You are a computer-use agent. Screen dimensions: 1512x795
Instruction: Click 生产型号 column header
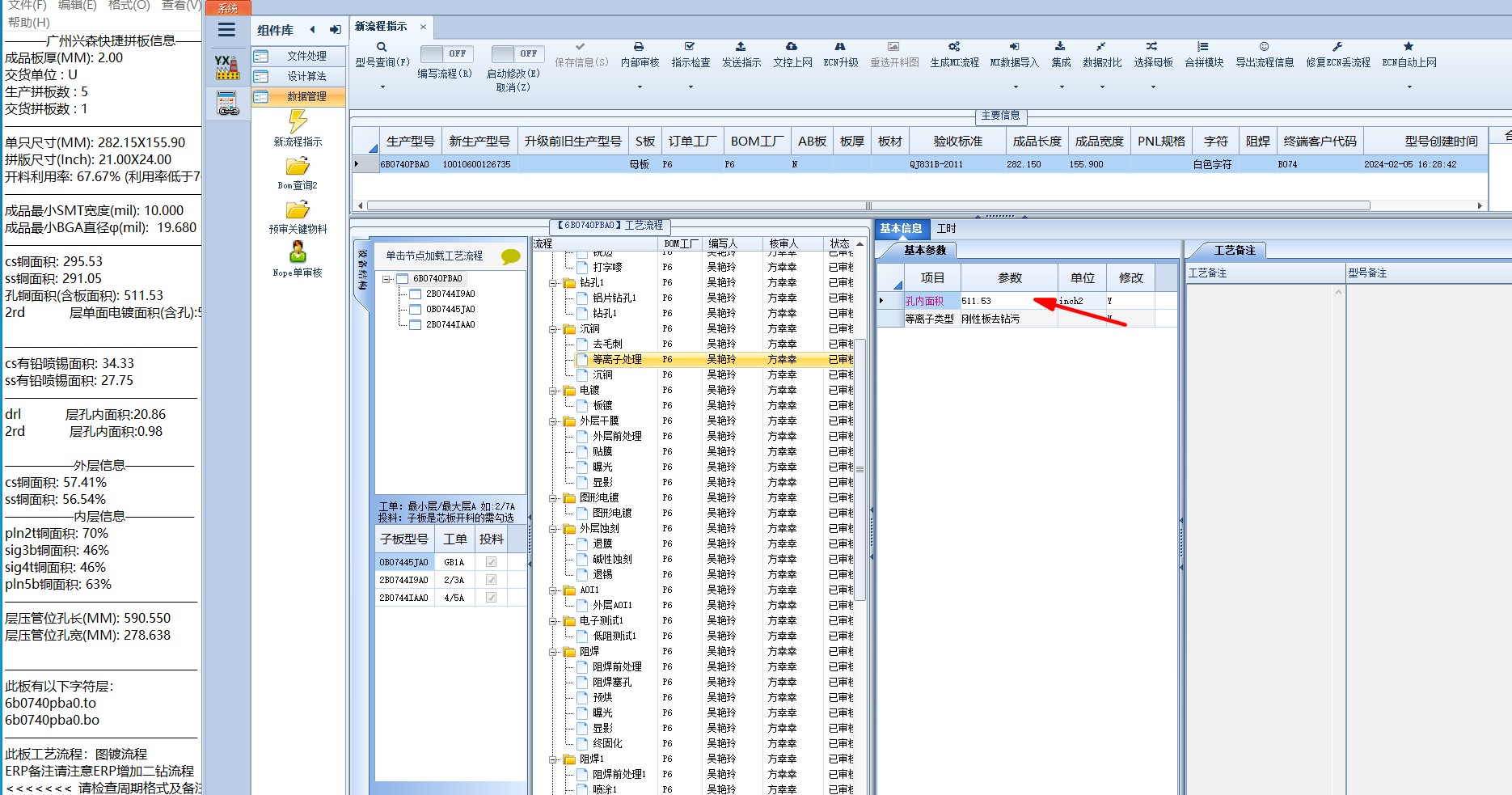410,141
